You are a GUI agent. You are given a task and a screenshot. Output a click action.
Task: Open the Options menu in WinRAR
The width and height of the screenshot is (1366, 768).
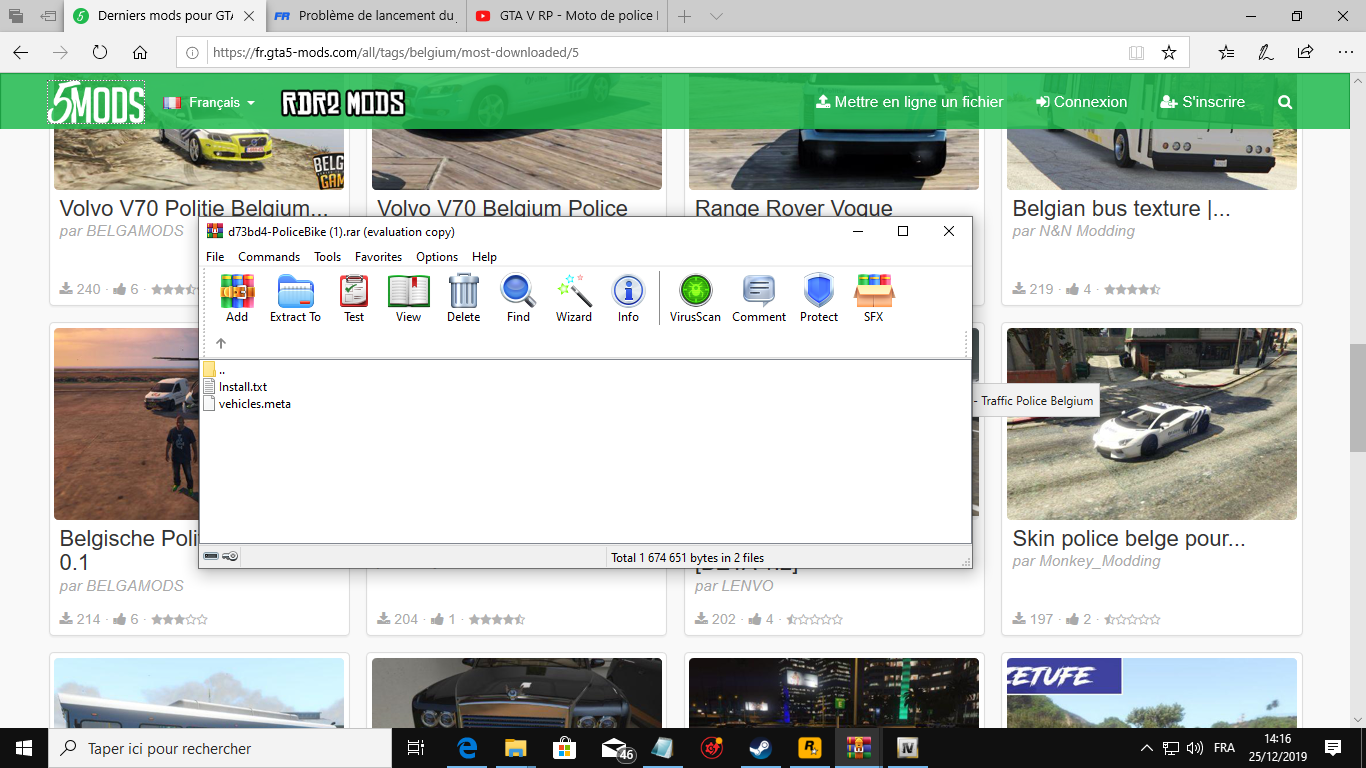437,257
